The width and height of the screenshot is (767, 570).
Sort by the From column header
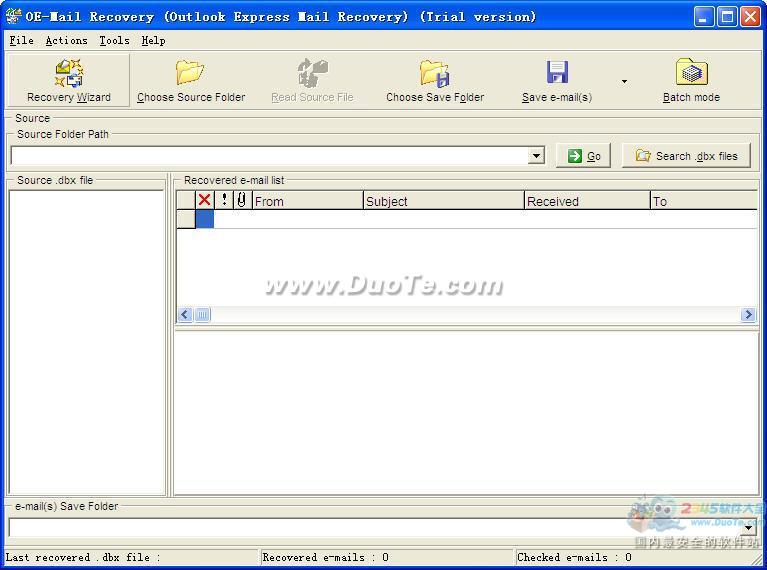pyautogui.click(x=308, y=201)
